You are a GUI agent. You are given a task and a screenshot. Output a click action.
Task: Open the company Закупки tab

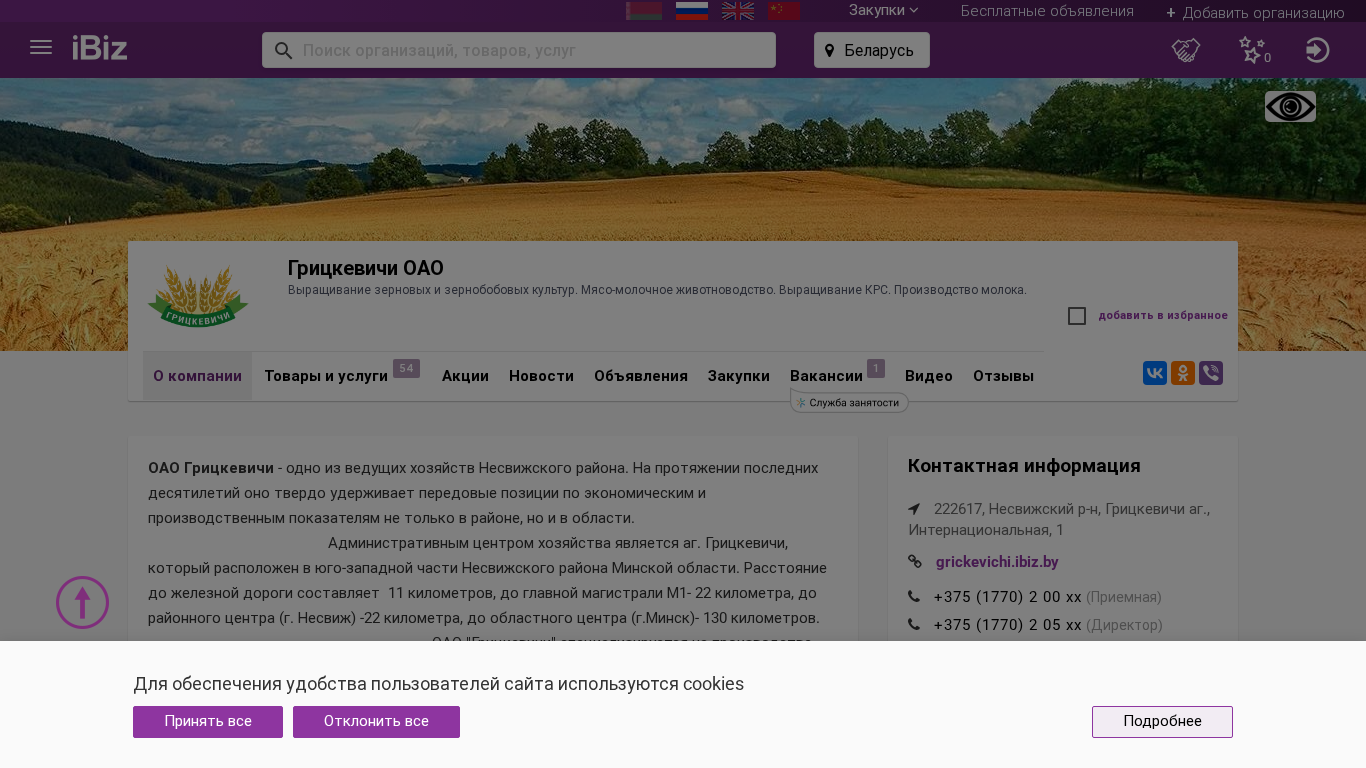(739, 376)
